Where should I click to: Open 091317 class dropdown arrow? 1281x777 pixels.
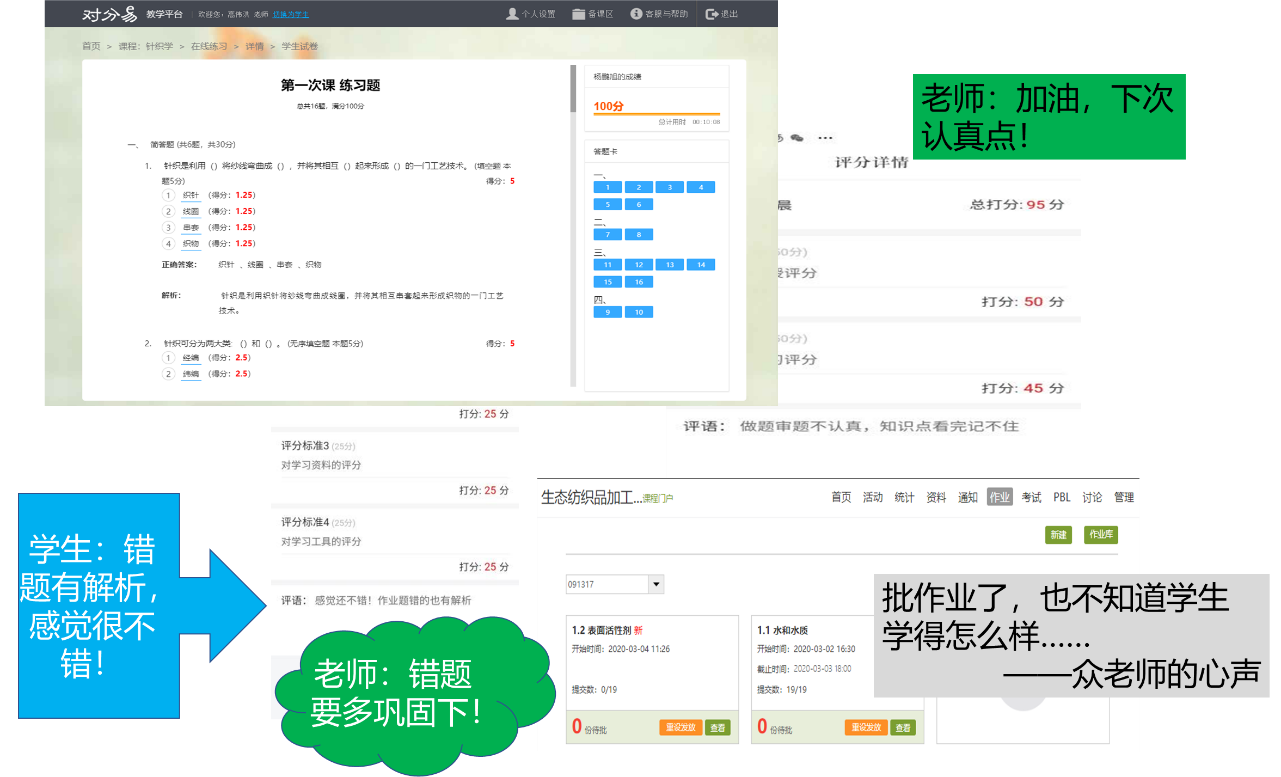pyautogui.click(x=656, y=585)
